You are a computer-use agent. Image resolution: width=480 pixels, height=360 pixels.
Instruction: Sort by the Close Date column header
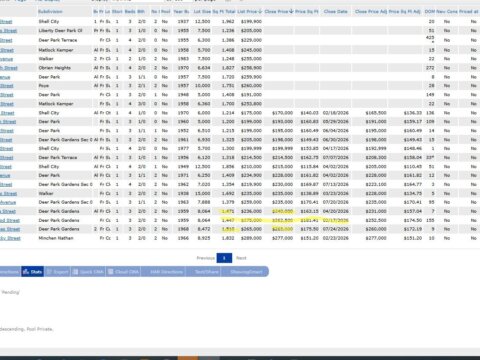335,11
